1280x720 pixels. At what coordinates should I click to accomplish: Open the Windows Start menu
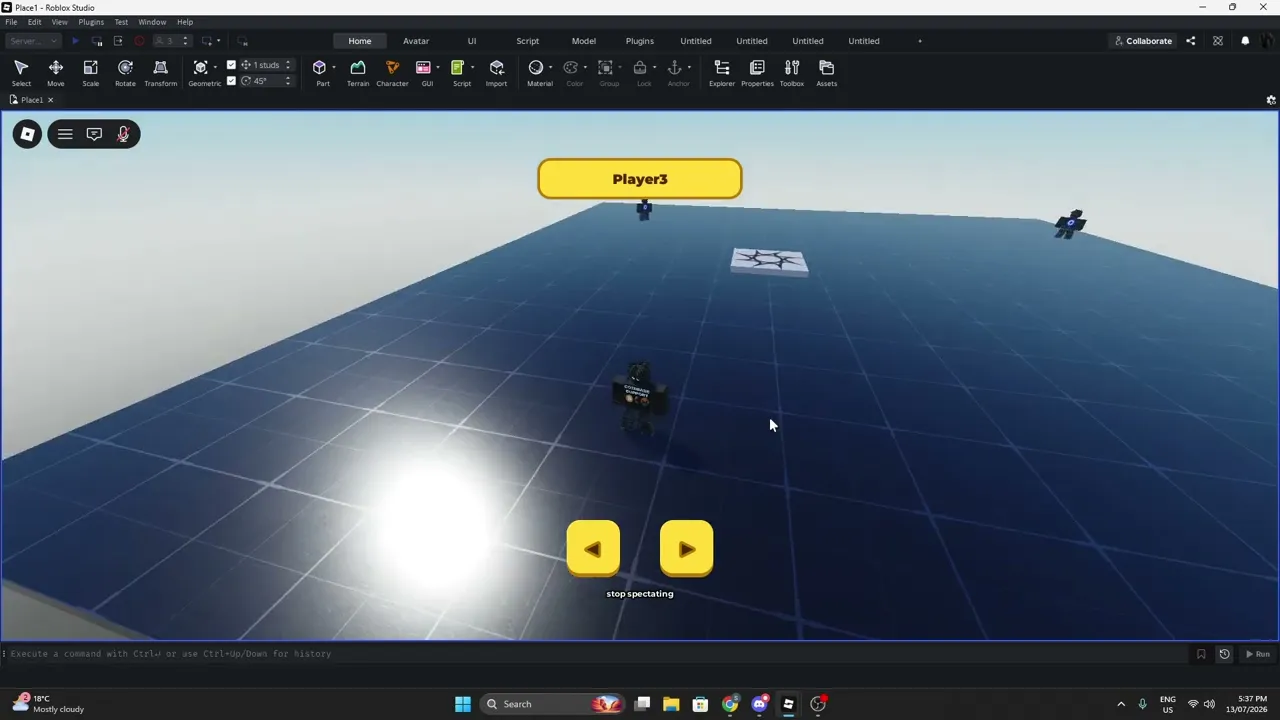[463, 704]
